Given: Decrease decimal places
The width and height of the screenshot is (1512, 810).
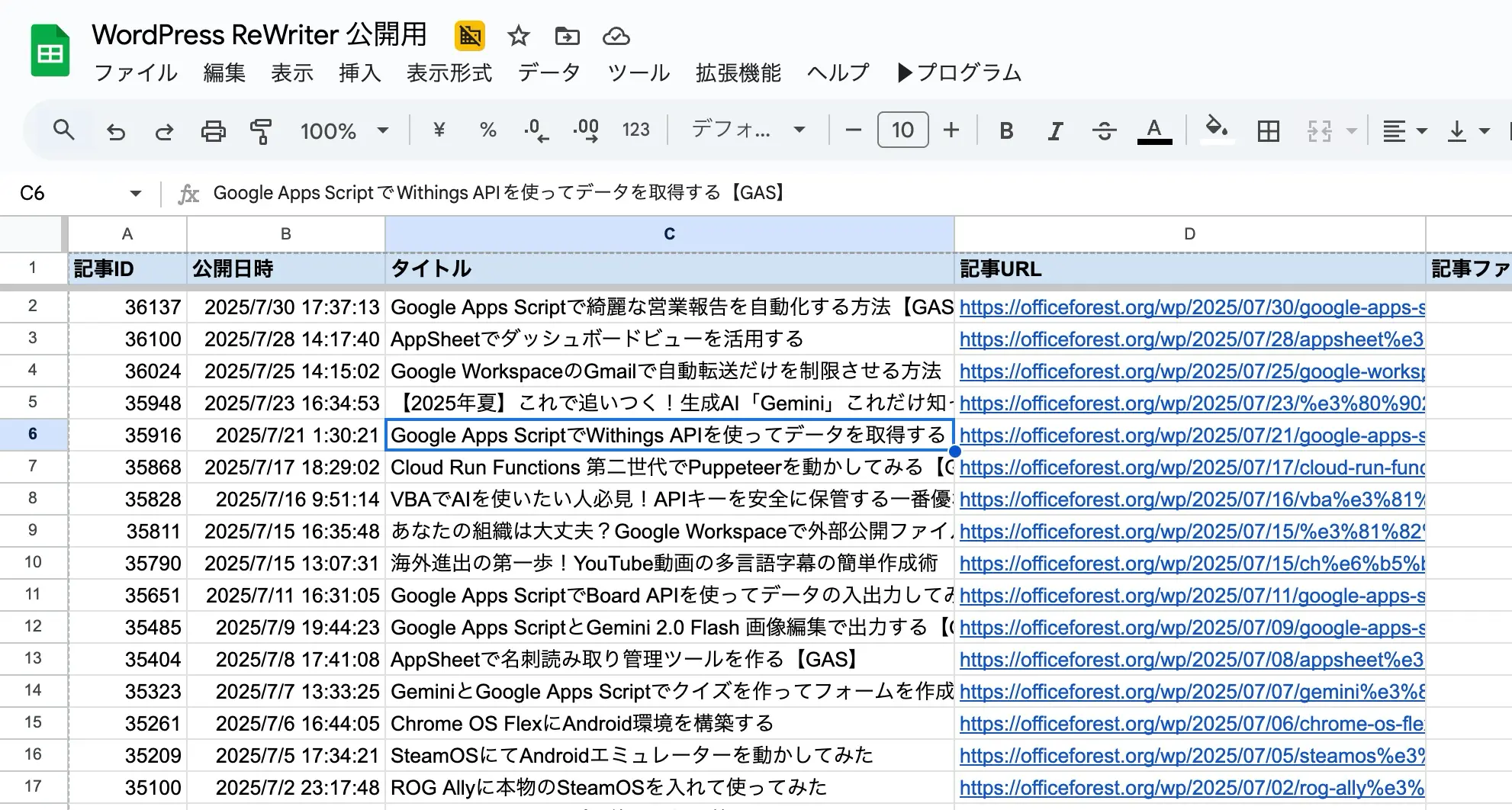Looking at the screenshot, I should coord(536,131).
